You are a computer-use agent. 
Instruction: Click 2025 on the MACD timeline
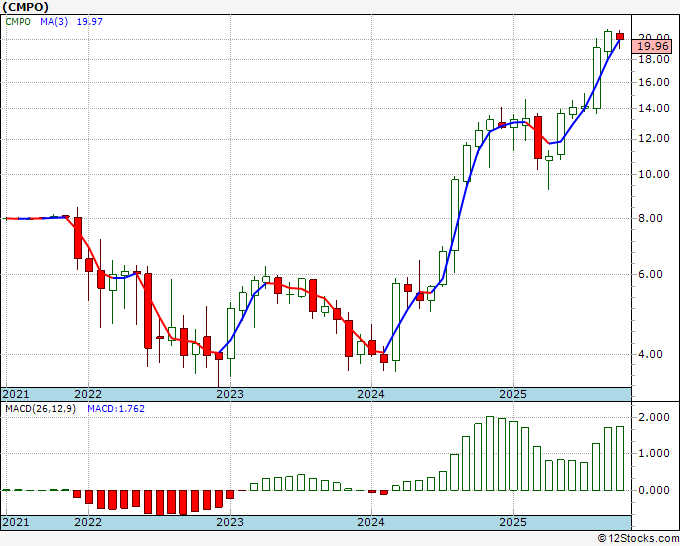click(513, 522)
